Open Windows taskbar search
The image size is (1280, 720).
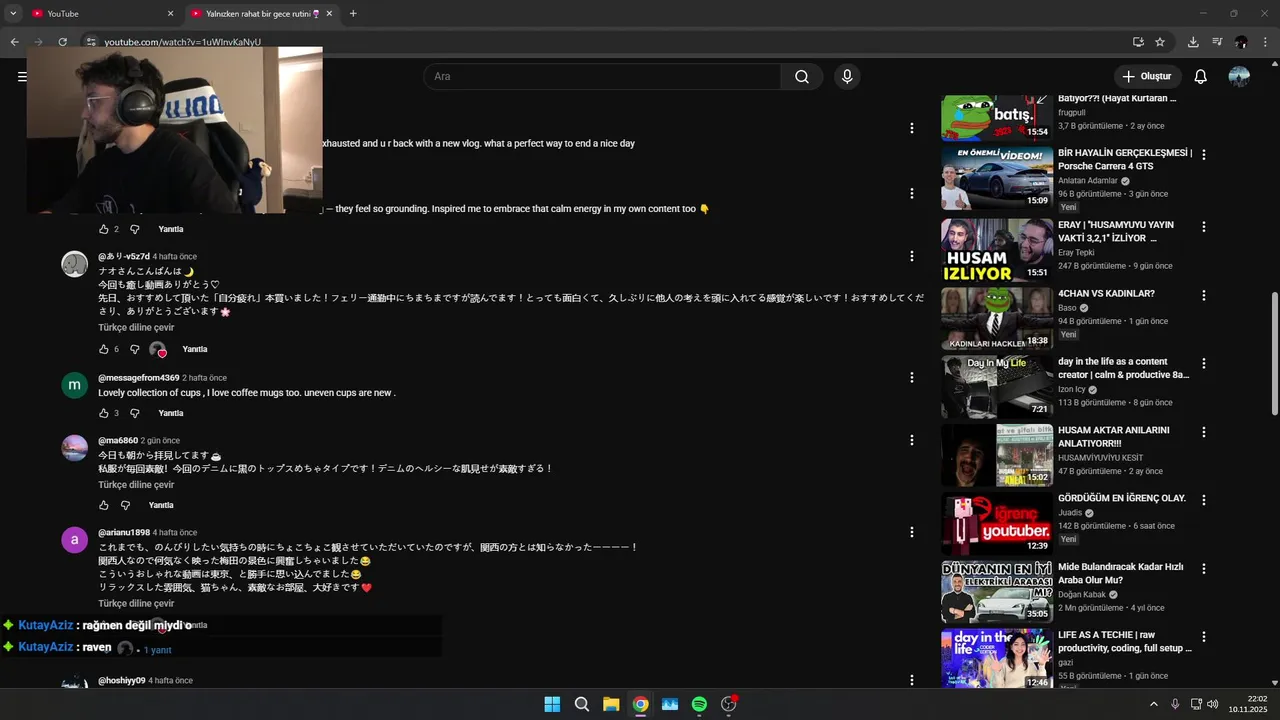pyautogui.click(x=581, y=704)
